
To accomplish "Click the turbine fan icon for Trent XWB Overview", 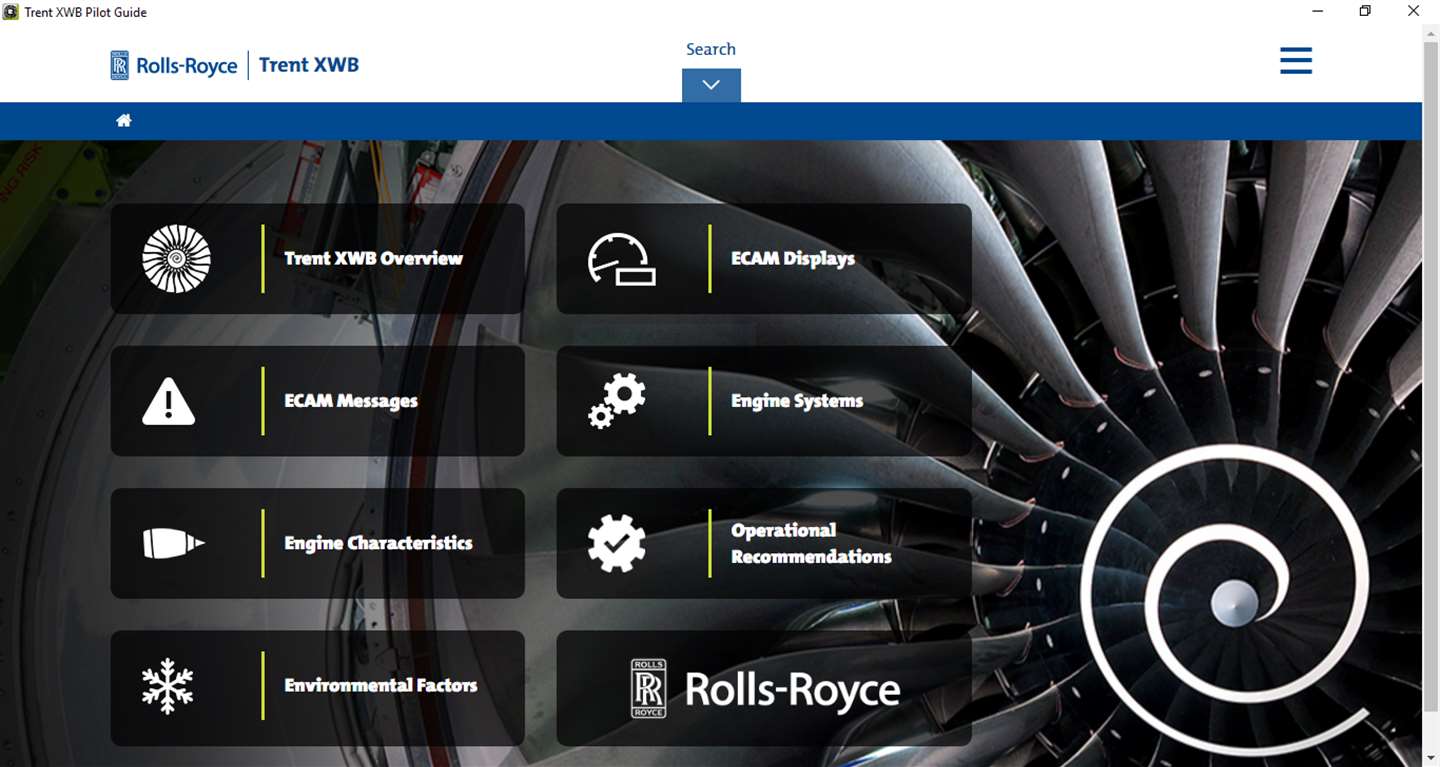I will coord(177,259).
